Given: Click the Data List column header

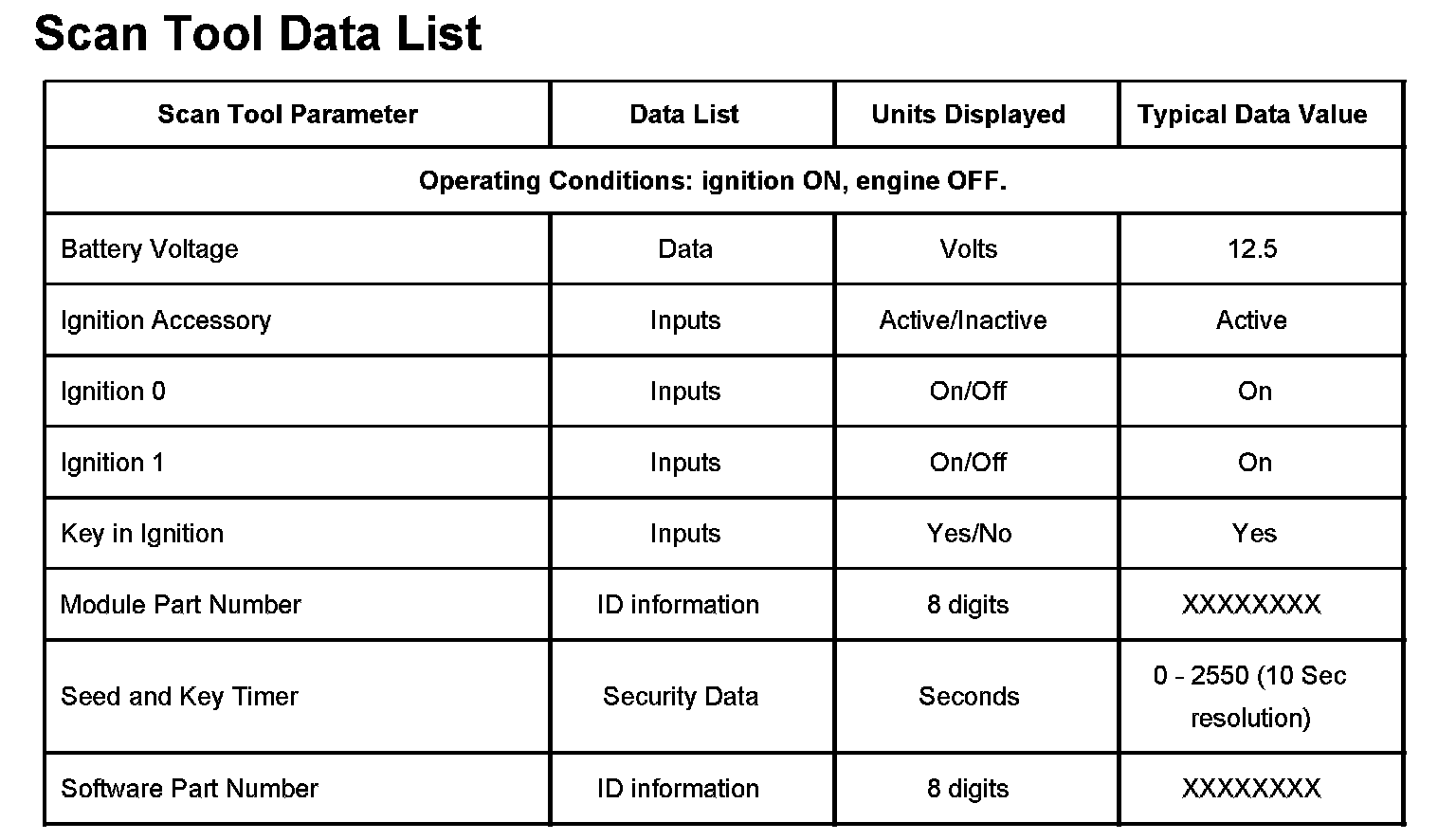Looking at the screenshot, I should [x=683, y=115].
